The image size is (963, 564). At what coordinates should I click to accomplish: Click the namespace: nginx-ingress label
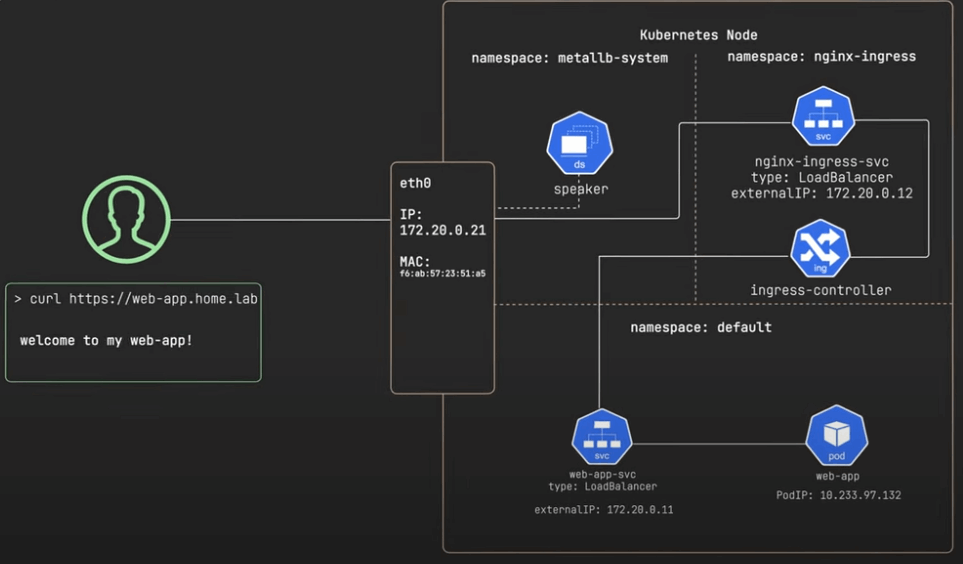[821, 57]
